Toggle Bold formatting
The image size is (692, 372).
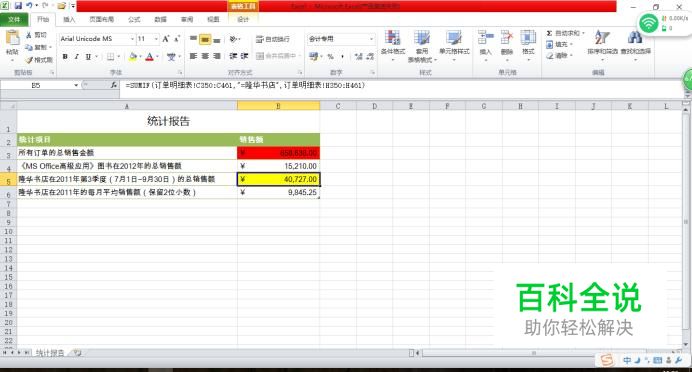click(65, 56)
